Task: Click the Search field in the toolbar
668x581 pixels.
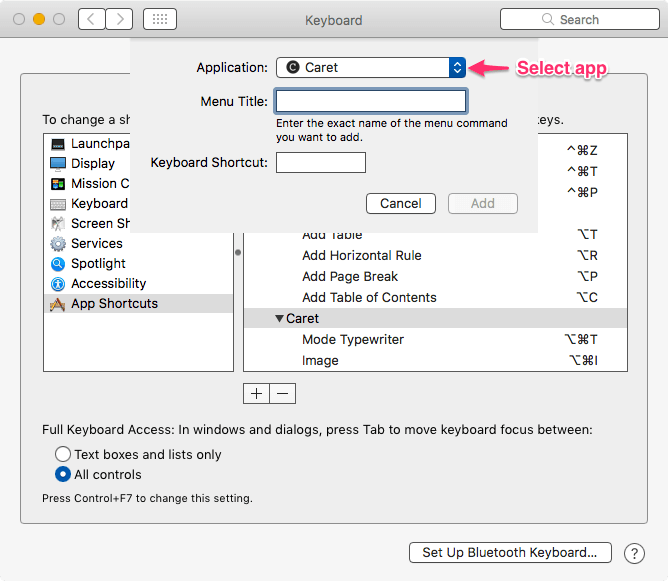Action: [x=580, y=19]
